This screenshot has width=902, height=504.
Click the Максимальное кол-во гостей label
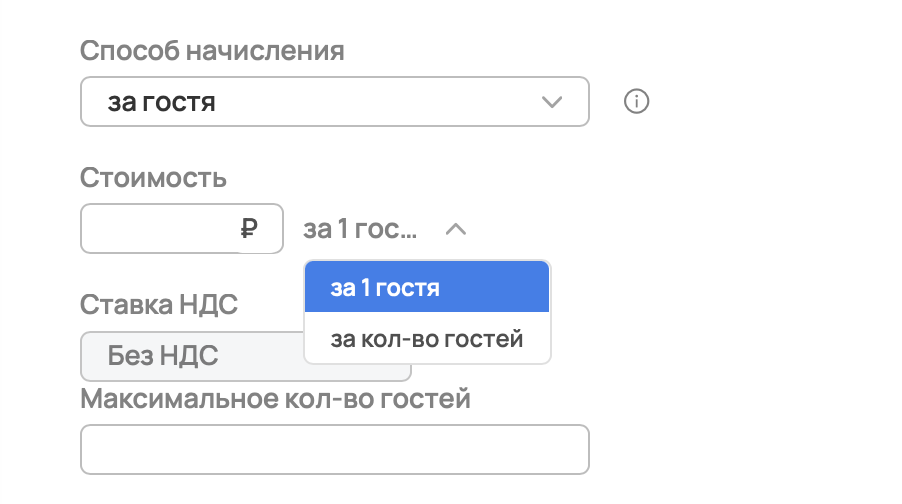(275, 400)
